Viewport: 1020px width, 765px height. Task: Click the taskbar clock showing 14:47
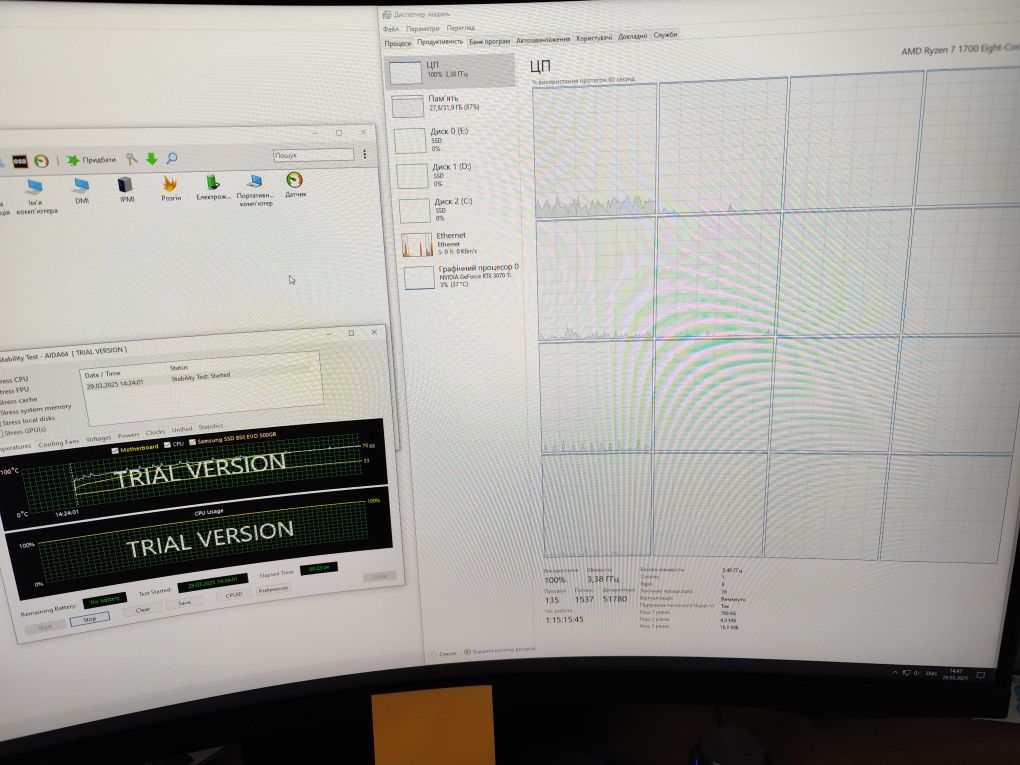click(955, 674)
